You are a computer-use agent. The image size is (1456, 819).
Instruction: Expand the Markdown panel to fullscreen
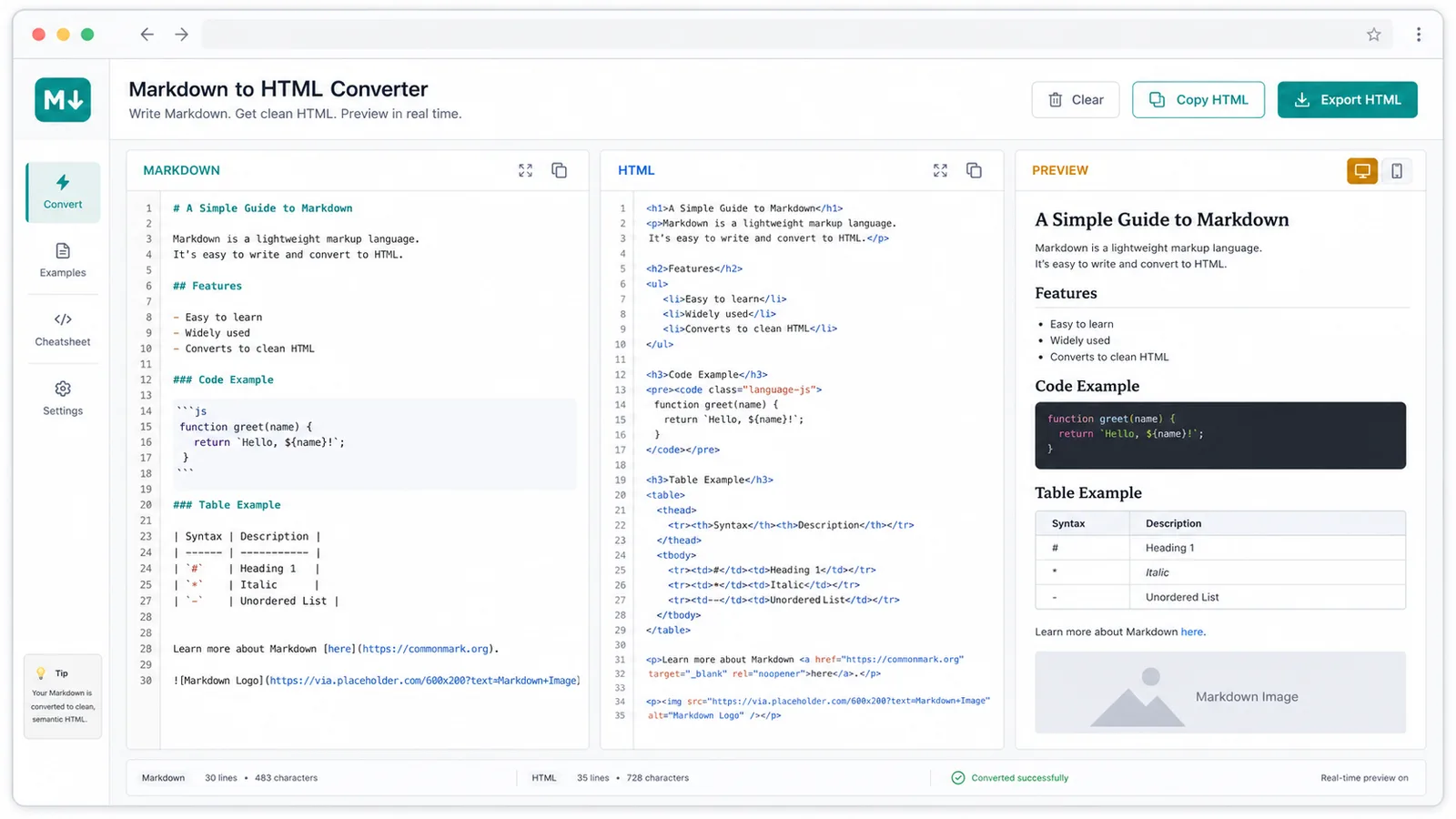click(525, 170)
